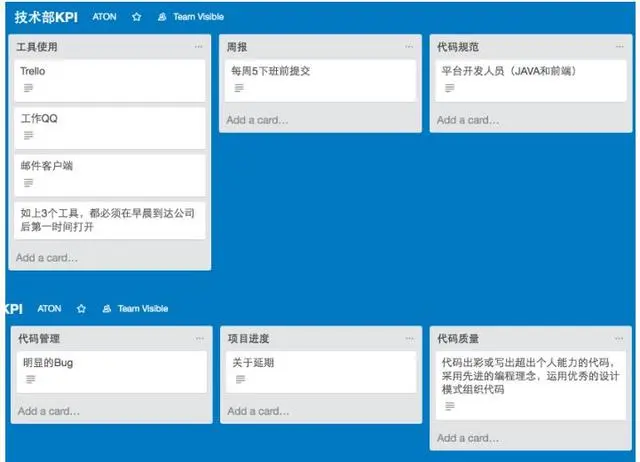The width and height of the screenshot is (640, 462).
Task: Star the 技术部KPI board in top header
Action: click(x=138, y=17)
